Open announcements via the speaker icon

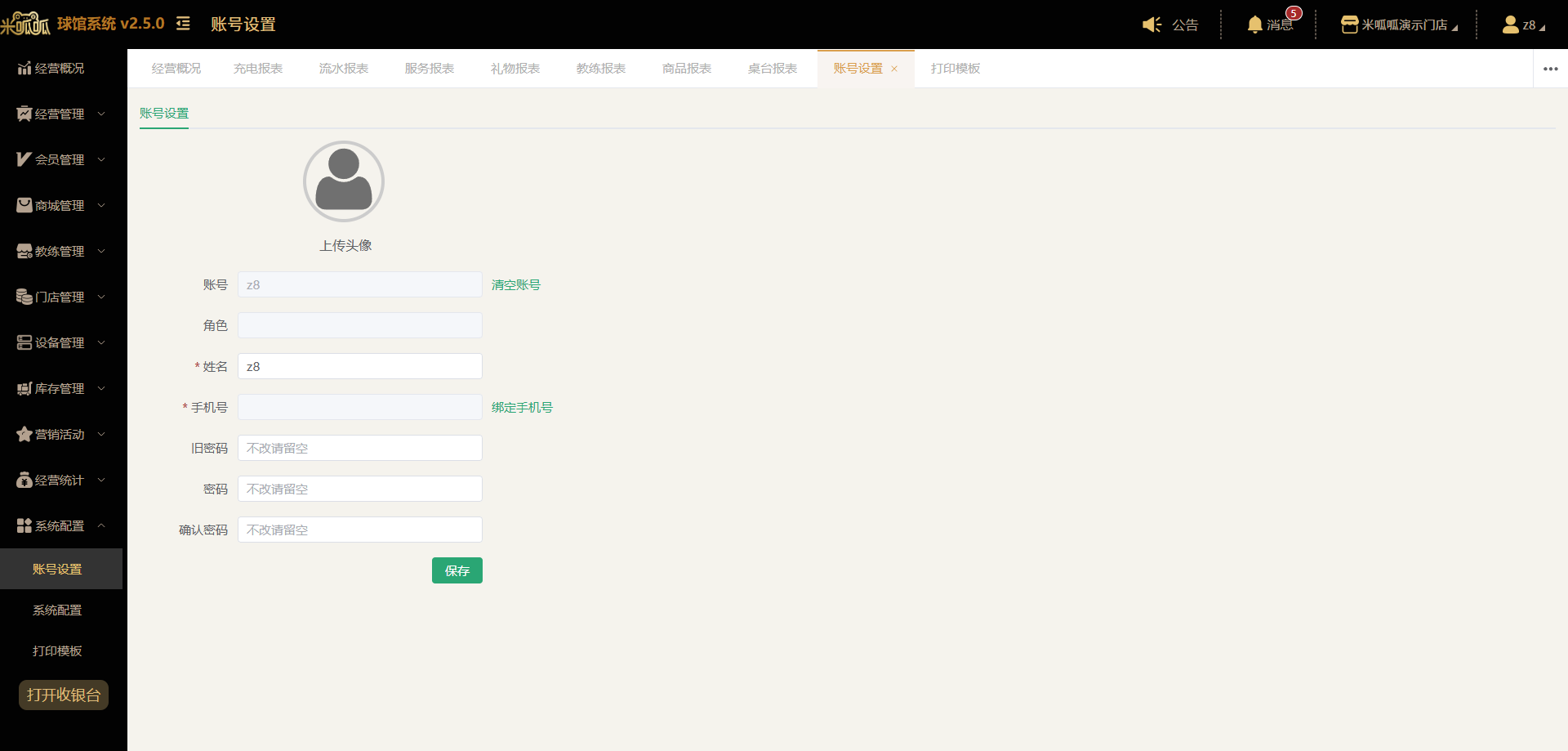[1151, 25]
